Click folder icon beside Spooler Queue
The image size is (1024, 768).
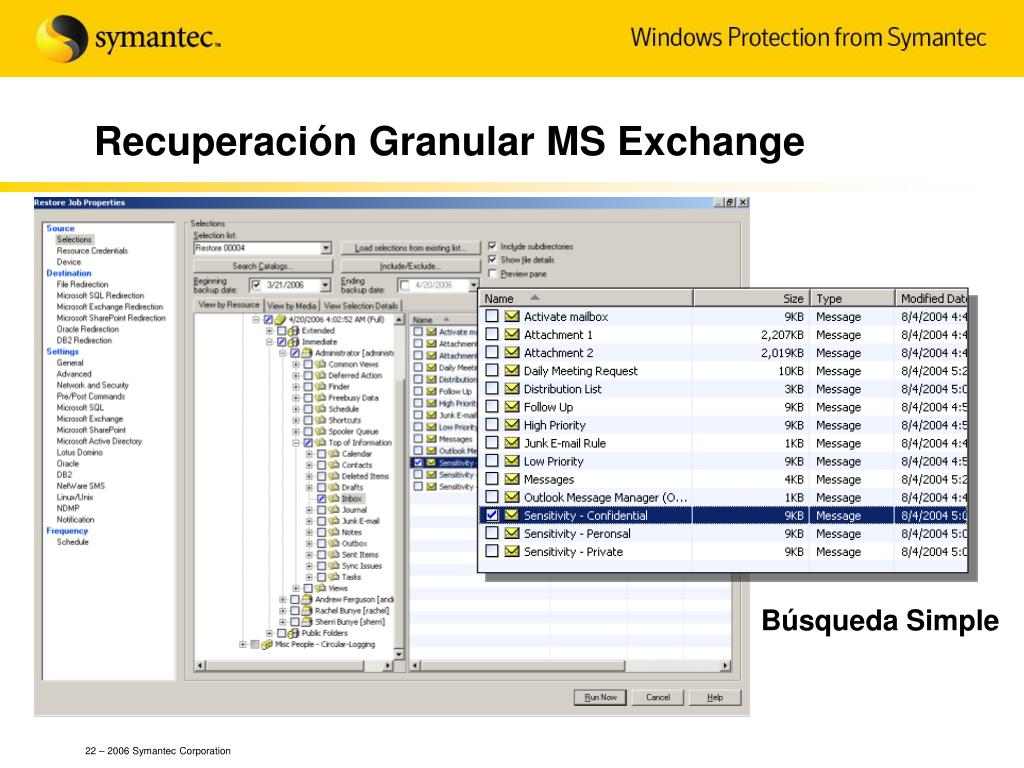pos(321,431)
